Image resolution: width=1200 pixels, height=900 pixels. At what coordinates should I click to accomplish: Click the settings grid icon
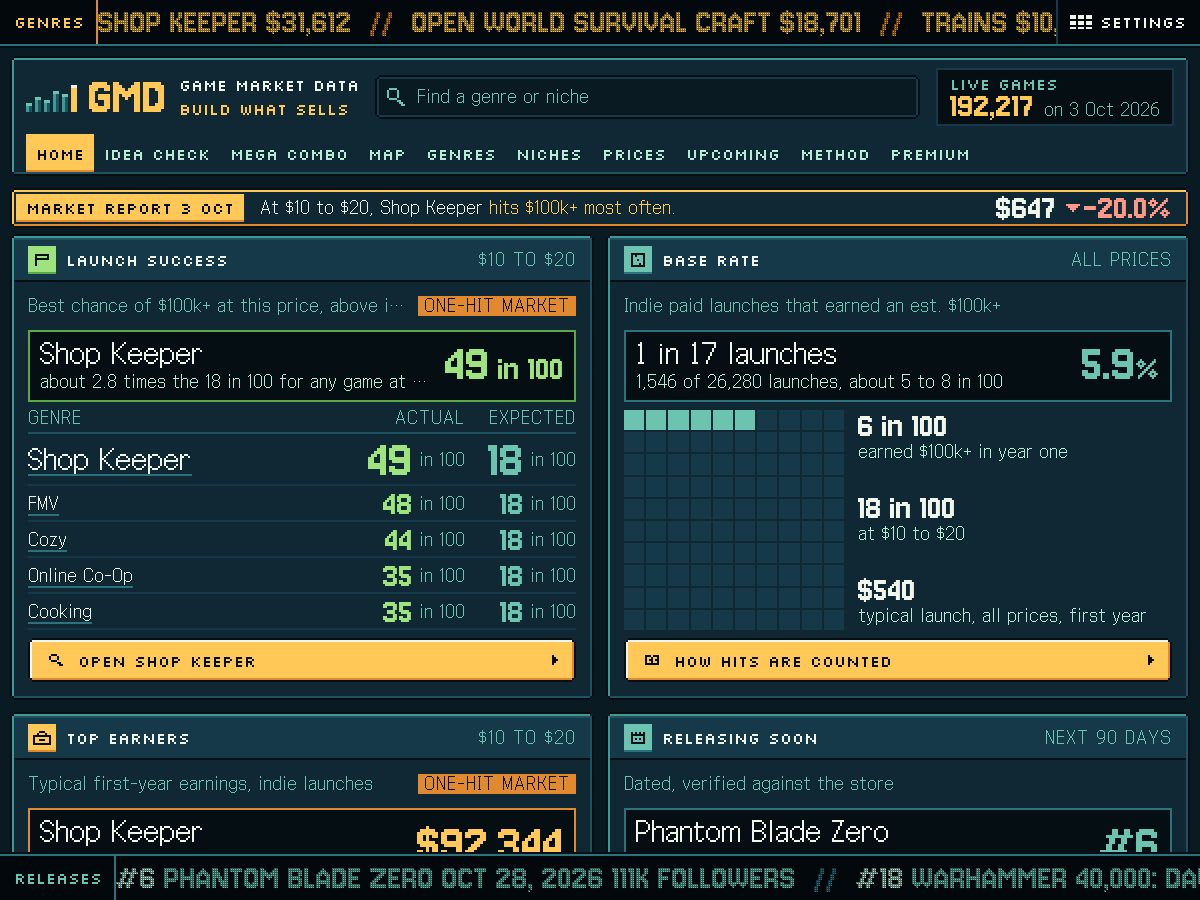pyautogui.click(x=1081, y=22)
